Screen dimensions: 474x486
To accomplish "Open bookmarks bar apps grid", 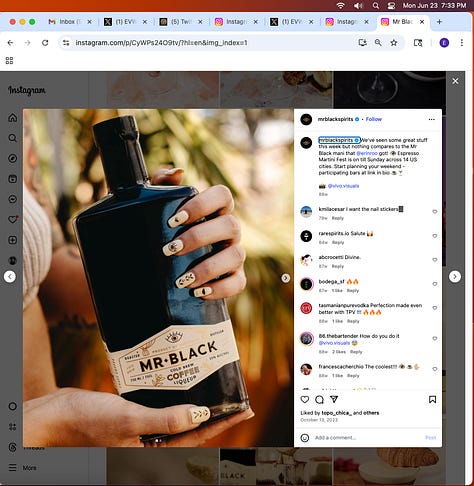I will [9, 60].
